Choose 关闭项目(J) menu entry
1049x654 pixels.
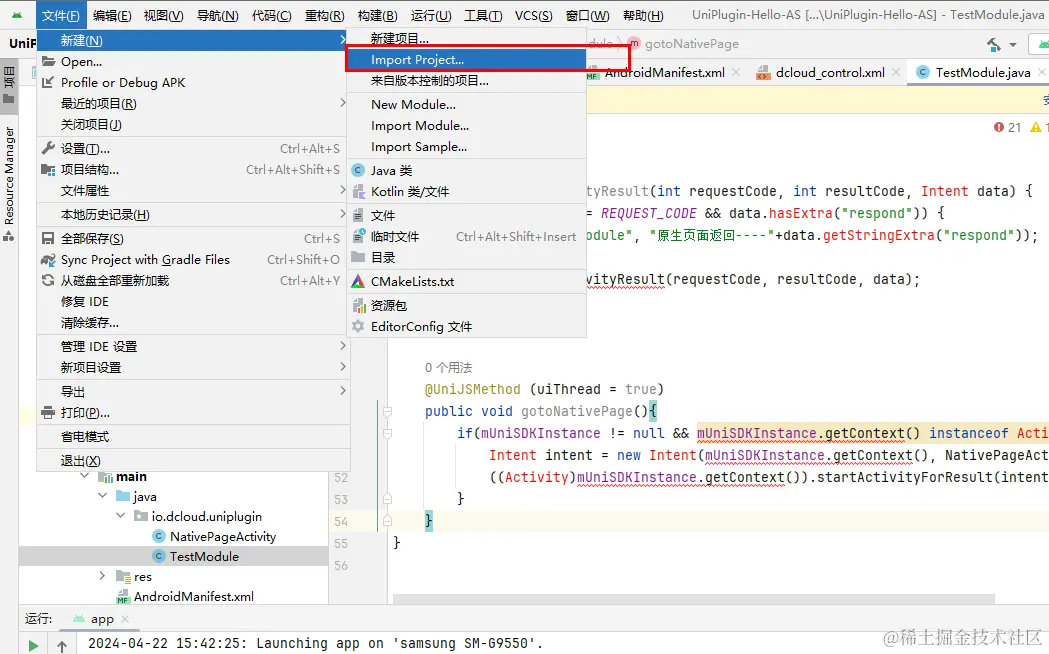(x=193, y=124)
